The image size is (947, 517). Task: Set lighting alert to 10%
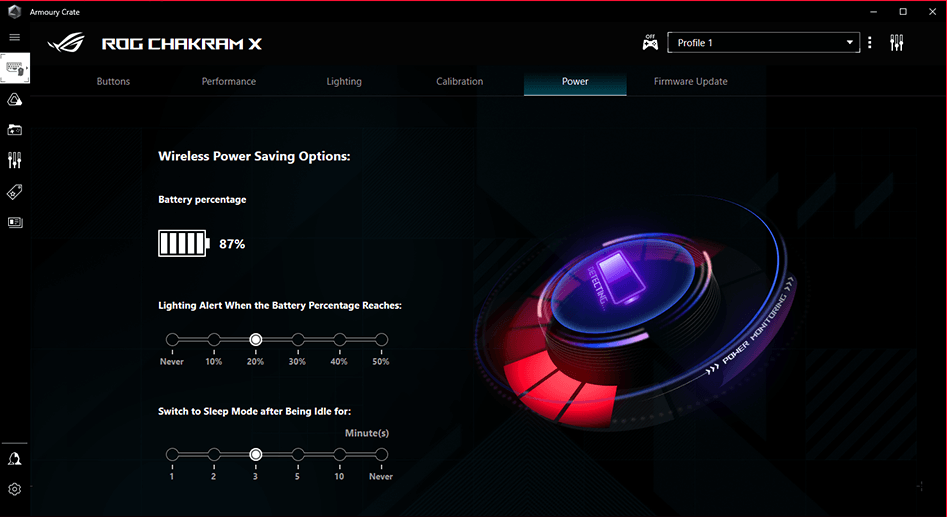pos(214,339)
